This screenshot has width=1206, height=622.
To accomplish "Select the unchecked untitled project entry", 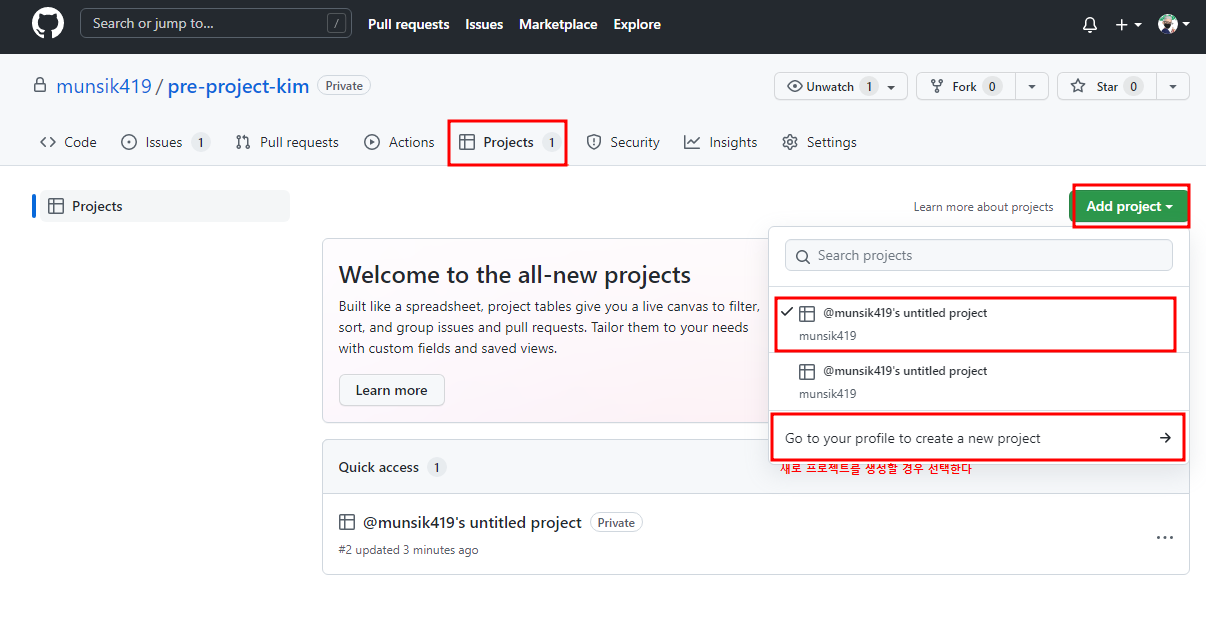I will [979, 382].
